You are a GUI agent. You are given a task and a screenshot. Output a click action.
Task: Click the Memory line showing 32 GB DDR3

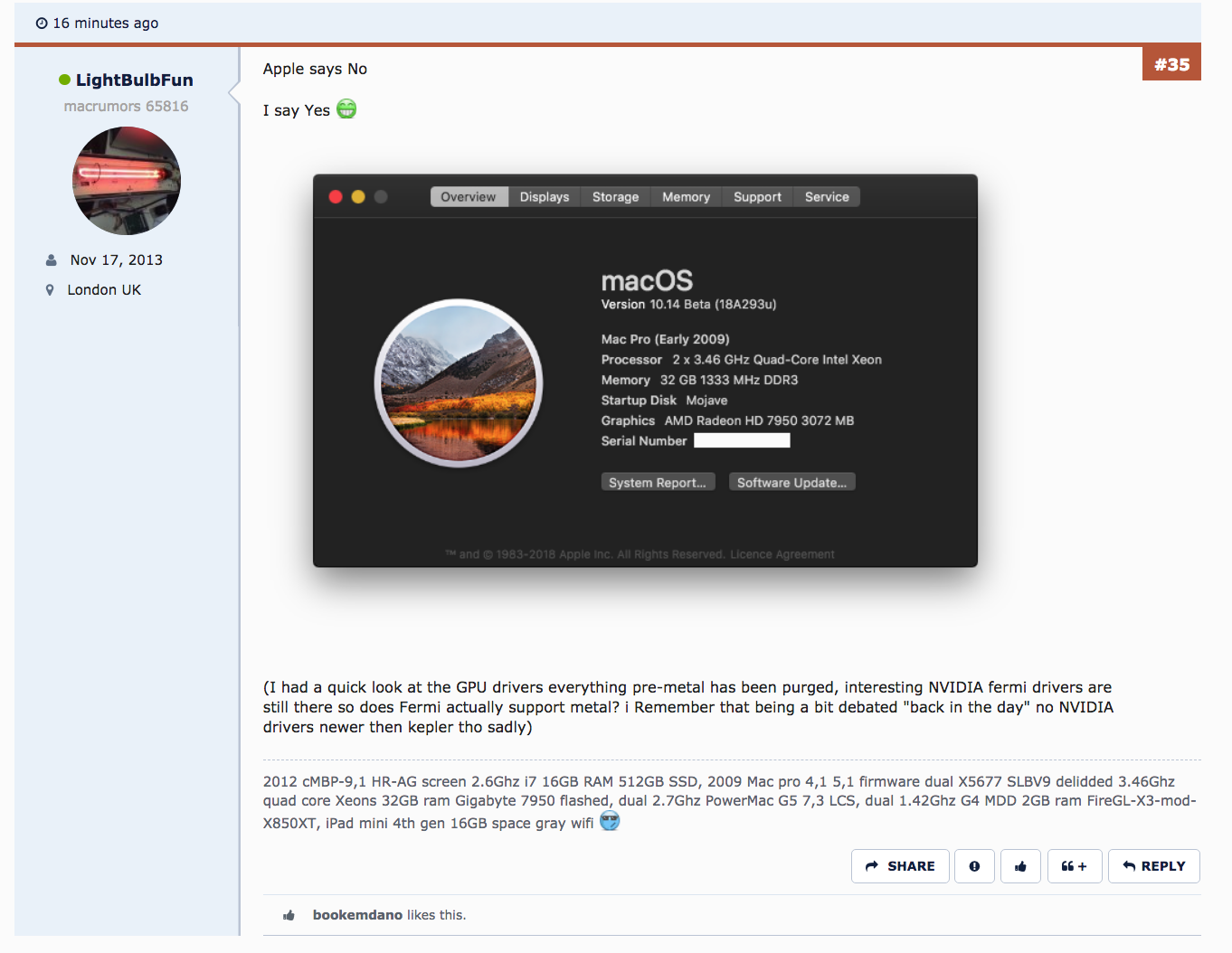click(x=699, y=380)
